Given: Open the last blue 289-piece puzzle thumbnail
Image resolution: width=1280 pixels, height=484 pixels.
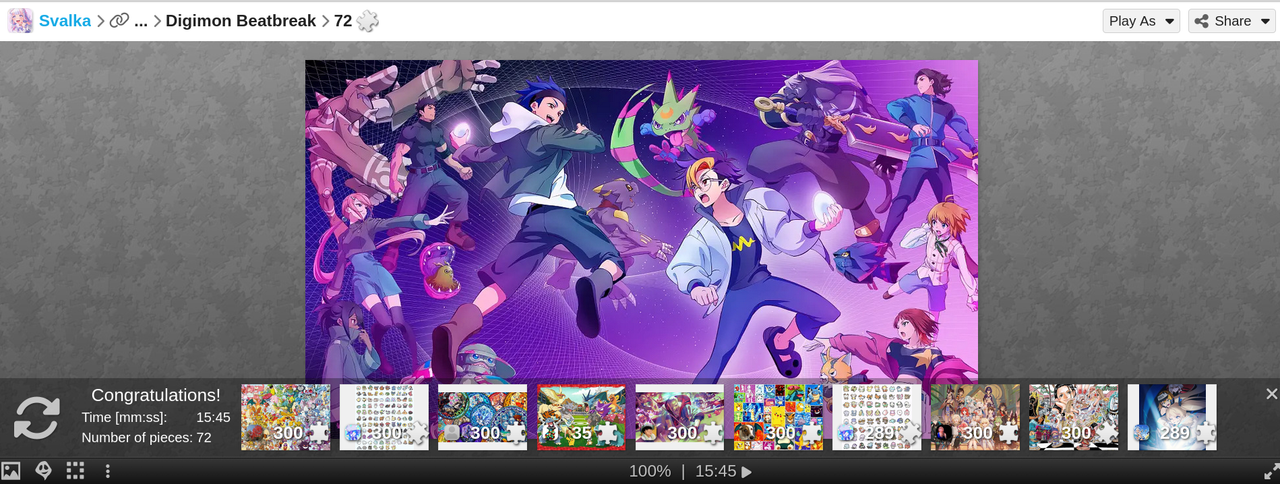Looking at the screenshot, I should [x=1172, y=417].
